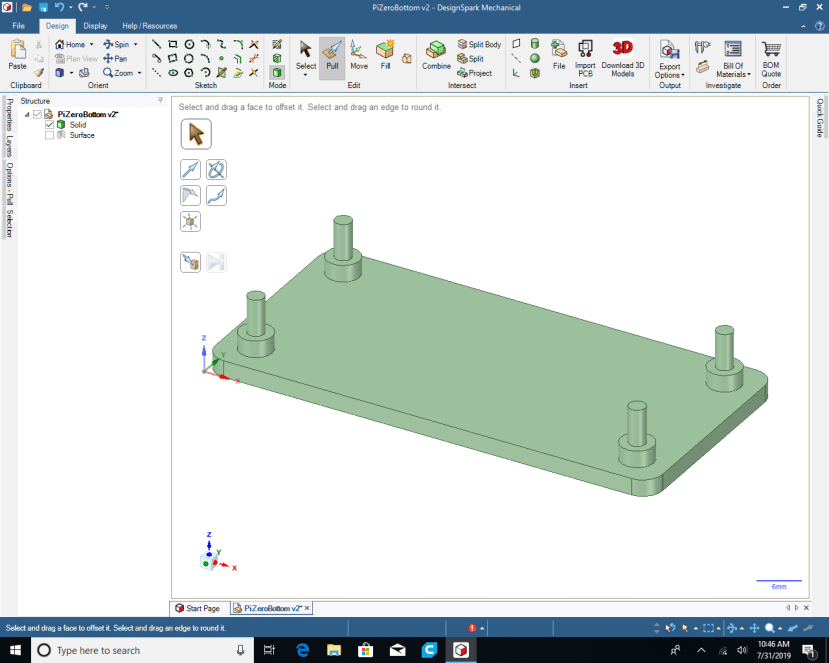Uncheck the Solid visibility checkbox

pos(50,125)
